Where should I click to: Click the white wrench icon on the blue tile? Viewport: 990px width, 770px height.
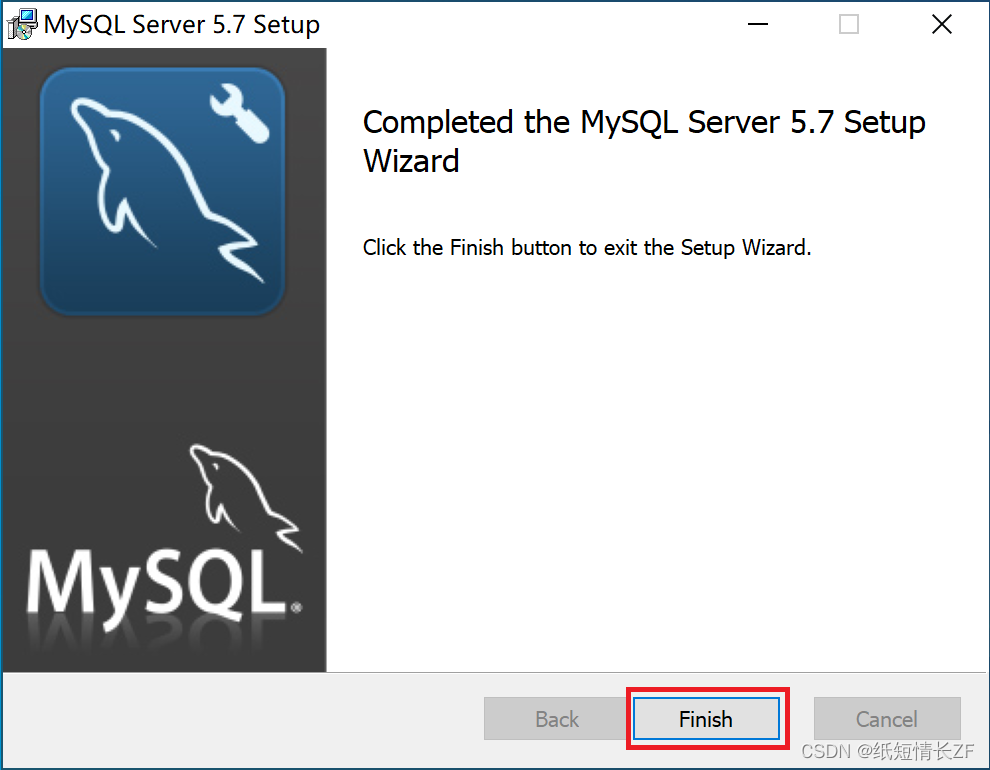click(240, 114)
